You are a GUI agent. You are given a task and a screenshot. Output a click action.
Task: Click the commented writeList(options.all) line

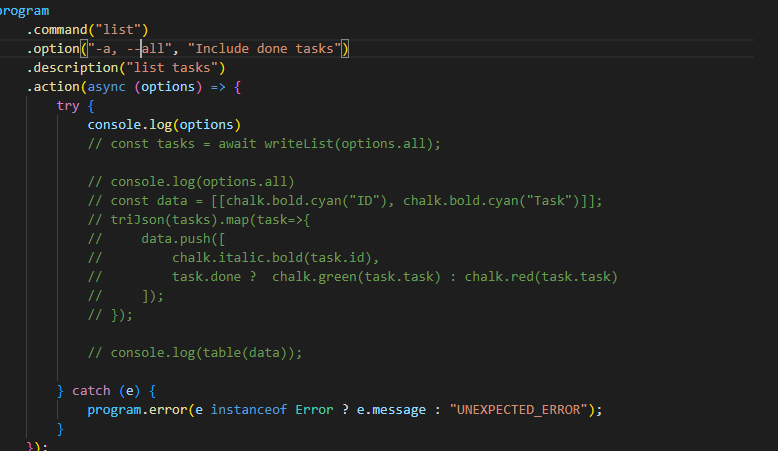[x=264, y=144]
